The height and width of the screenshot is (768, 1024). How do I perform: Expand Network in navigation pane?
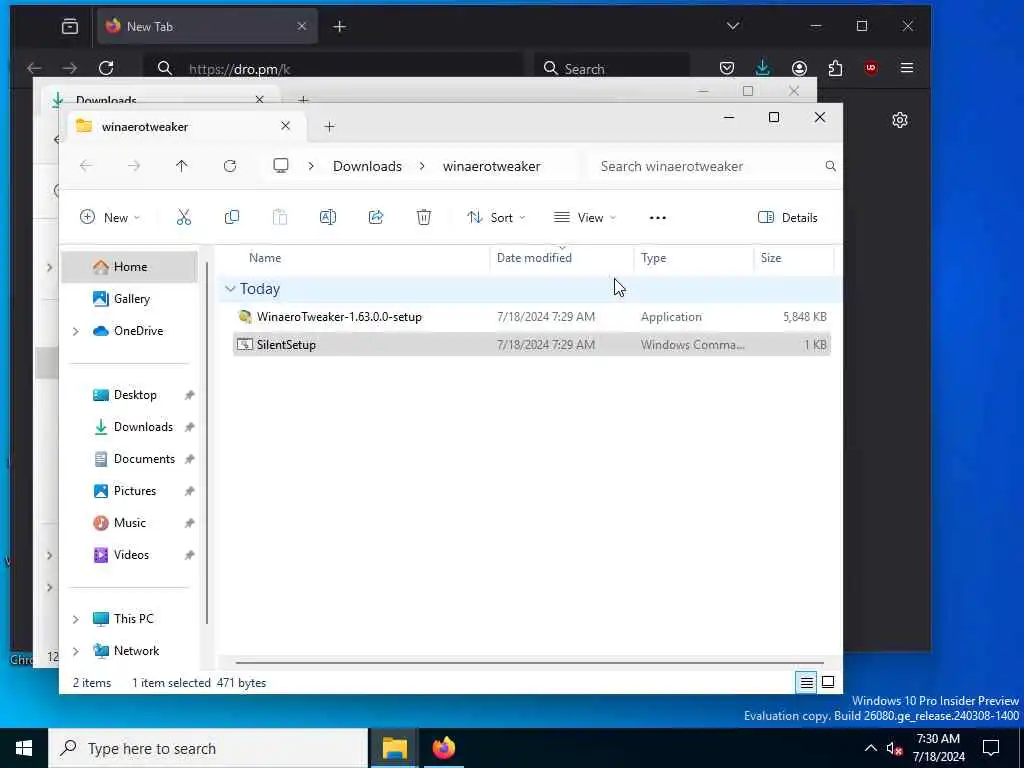click(76, 651)
